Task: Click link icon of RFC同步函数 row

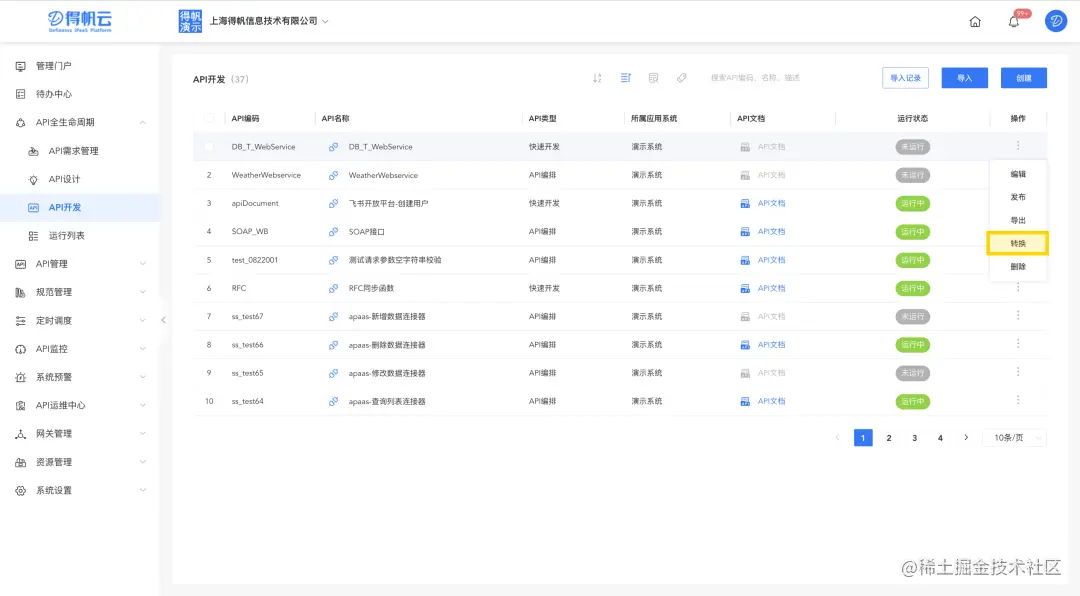Action: point(333,288)
